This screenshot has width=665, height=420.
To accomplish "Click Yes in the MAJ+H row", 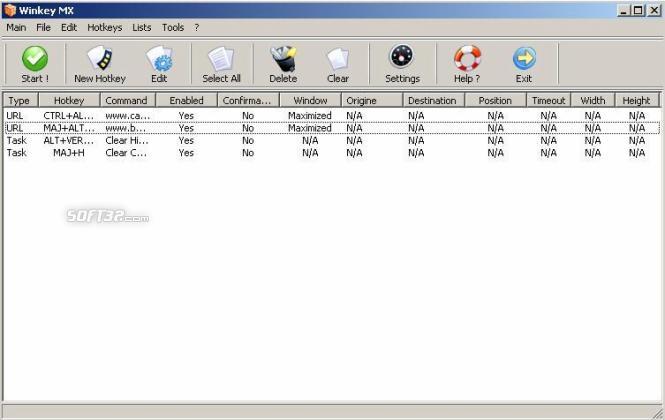I will pyautogui.click(x=186, y=153).
